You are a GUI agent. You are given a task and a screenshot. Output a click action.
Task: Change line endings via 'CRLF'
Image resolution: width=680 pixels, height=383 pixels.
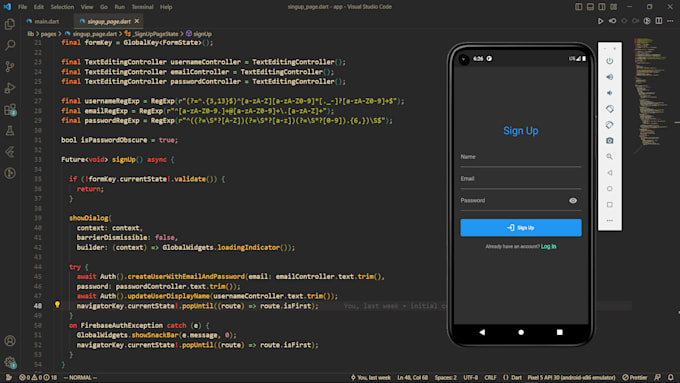coord(490,377)
